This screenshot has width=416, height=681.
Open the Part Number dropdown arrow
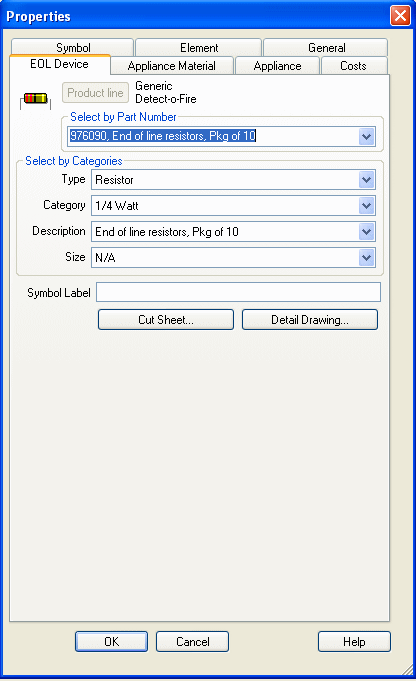click(x=366, y=136)
